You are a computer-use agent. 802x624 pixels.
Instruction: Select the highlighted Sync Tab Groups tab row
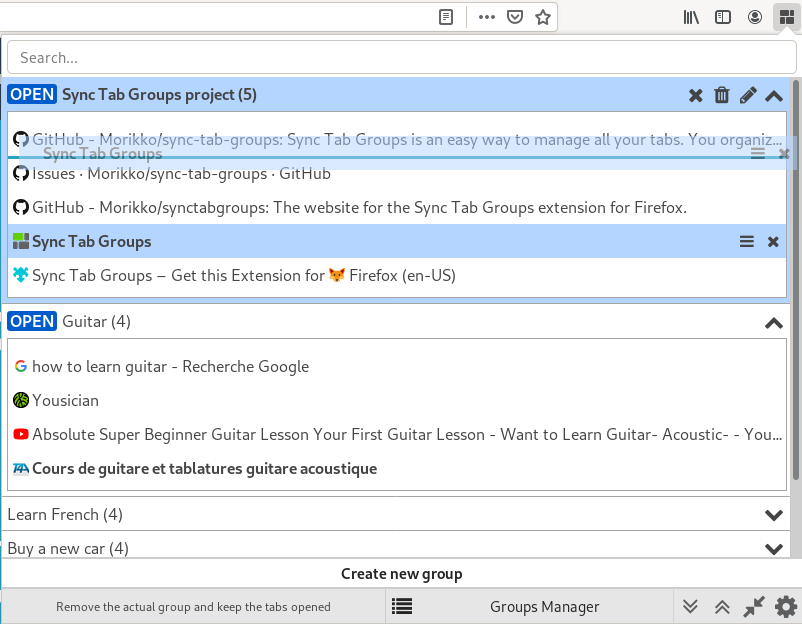397,241
